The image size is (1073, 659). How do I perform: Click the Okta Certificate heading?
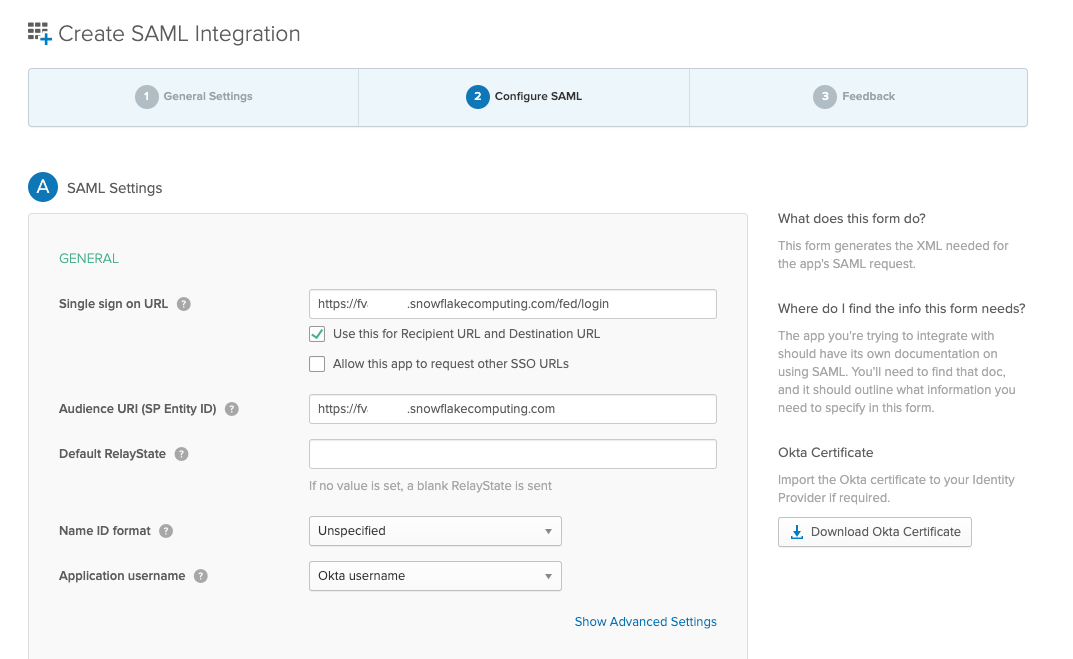pos(825,452)
